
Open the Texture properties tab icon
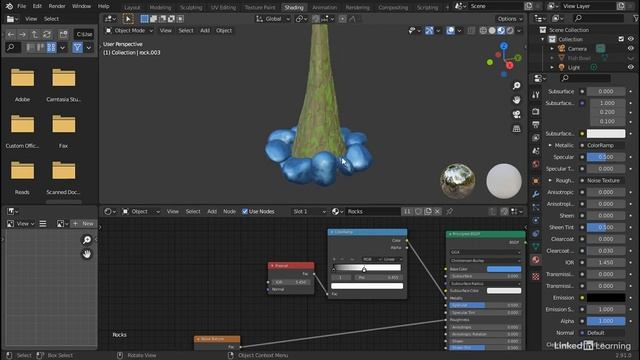[536, 277]
